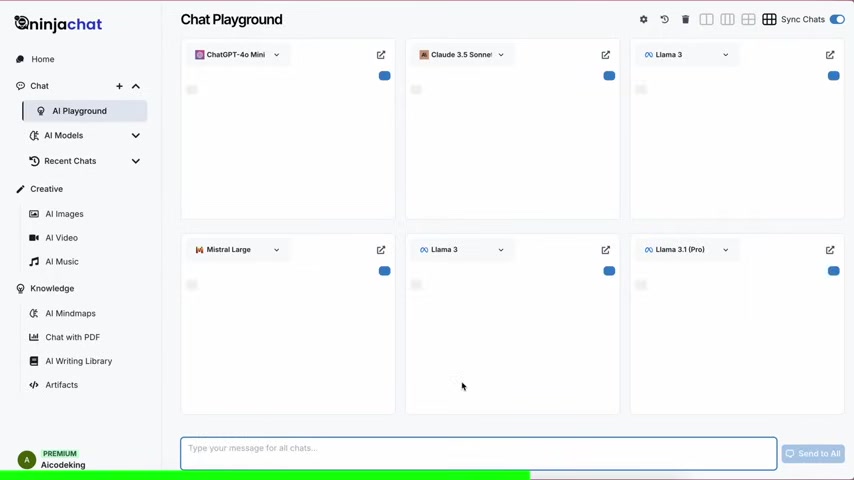Collapse the Chat section chevron
The image size is (854, 480).
coord(136,86)
